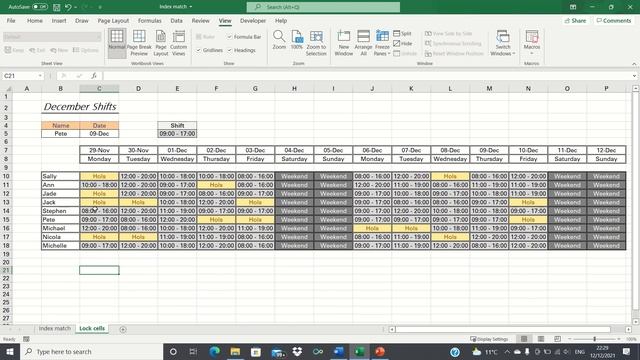
Task: Split the worksheet window
Action: [x=402, y=33]
